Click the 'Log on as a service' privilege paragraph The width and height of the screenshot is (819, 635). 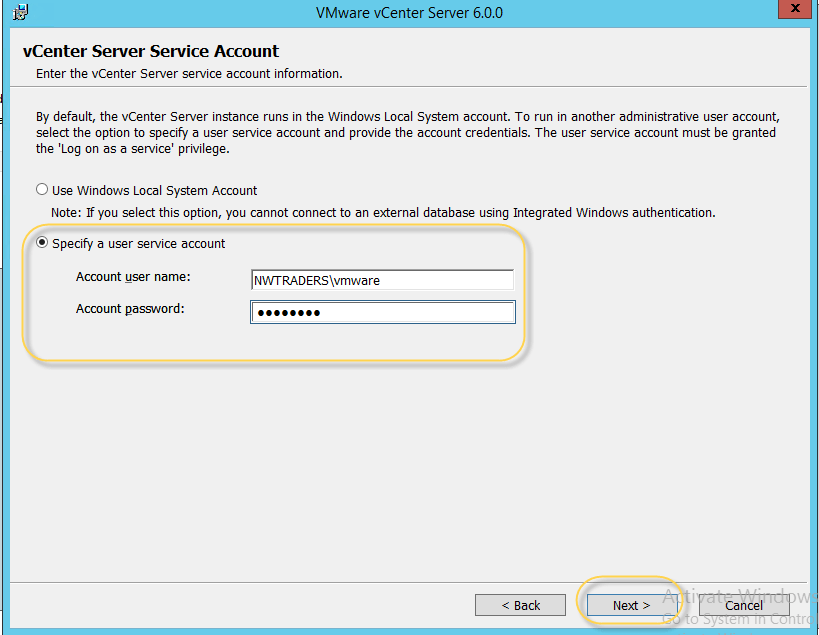coord(406,133)
